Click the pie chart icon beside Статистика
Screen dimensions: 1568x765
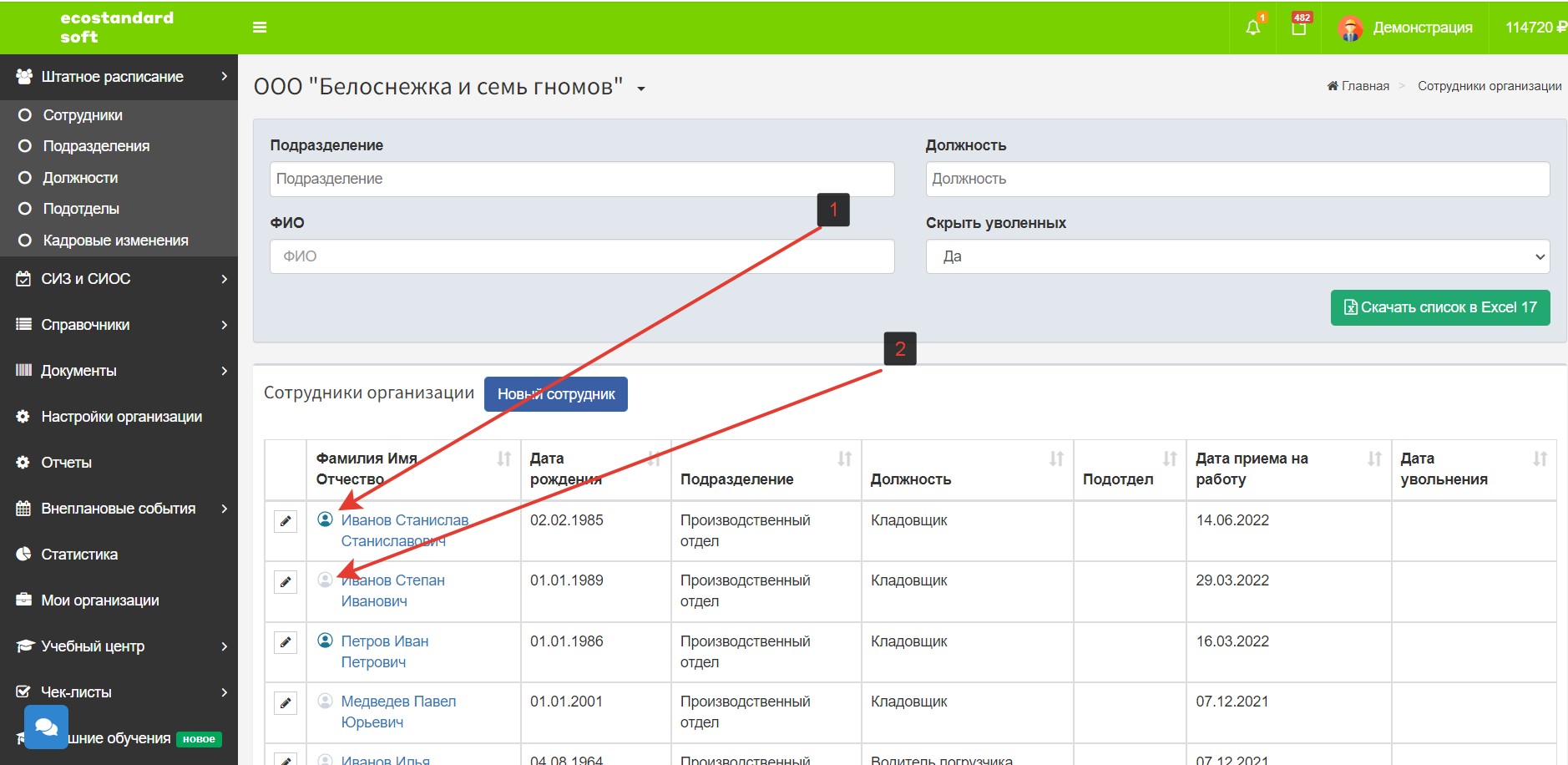pyautogui.click(x=23, y=554)
